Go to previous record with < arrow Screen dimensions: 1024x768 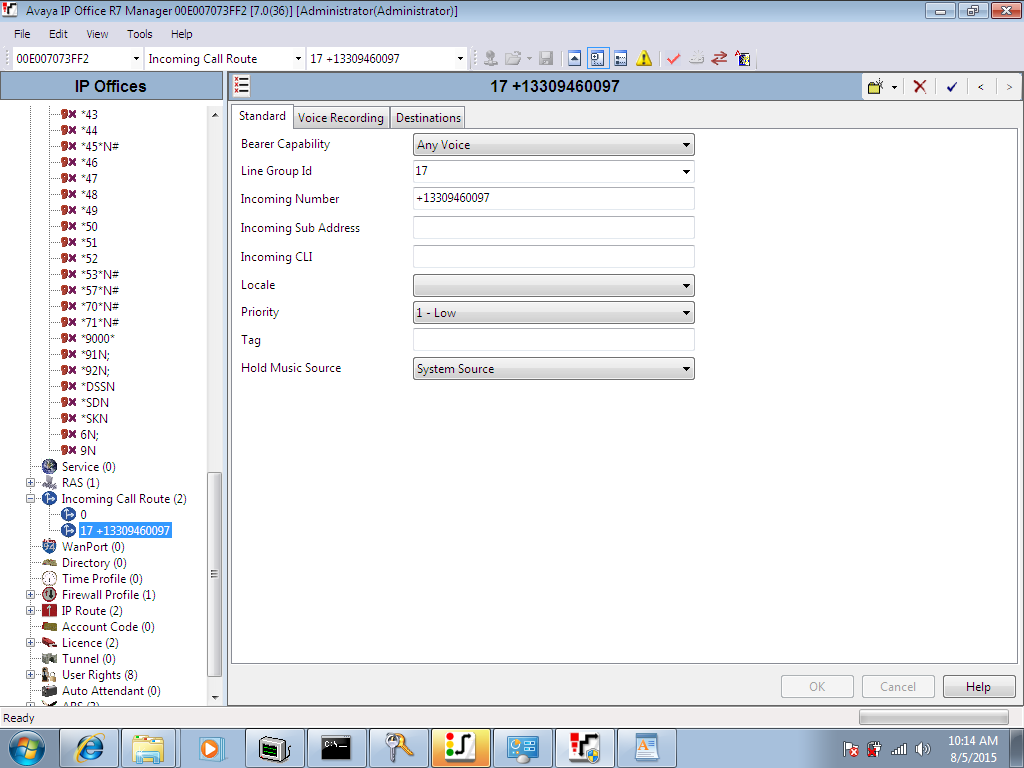pos(980,86)
